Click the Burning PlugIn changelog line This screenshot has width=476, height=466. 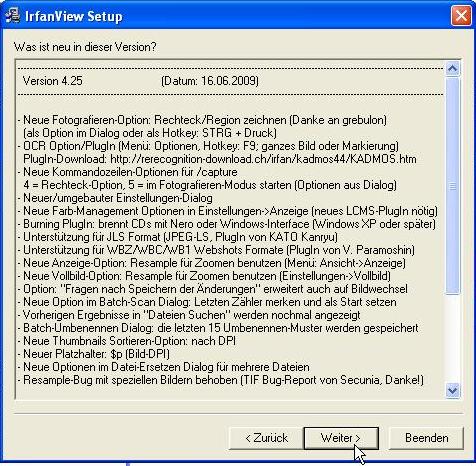227,224
